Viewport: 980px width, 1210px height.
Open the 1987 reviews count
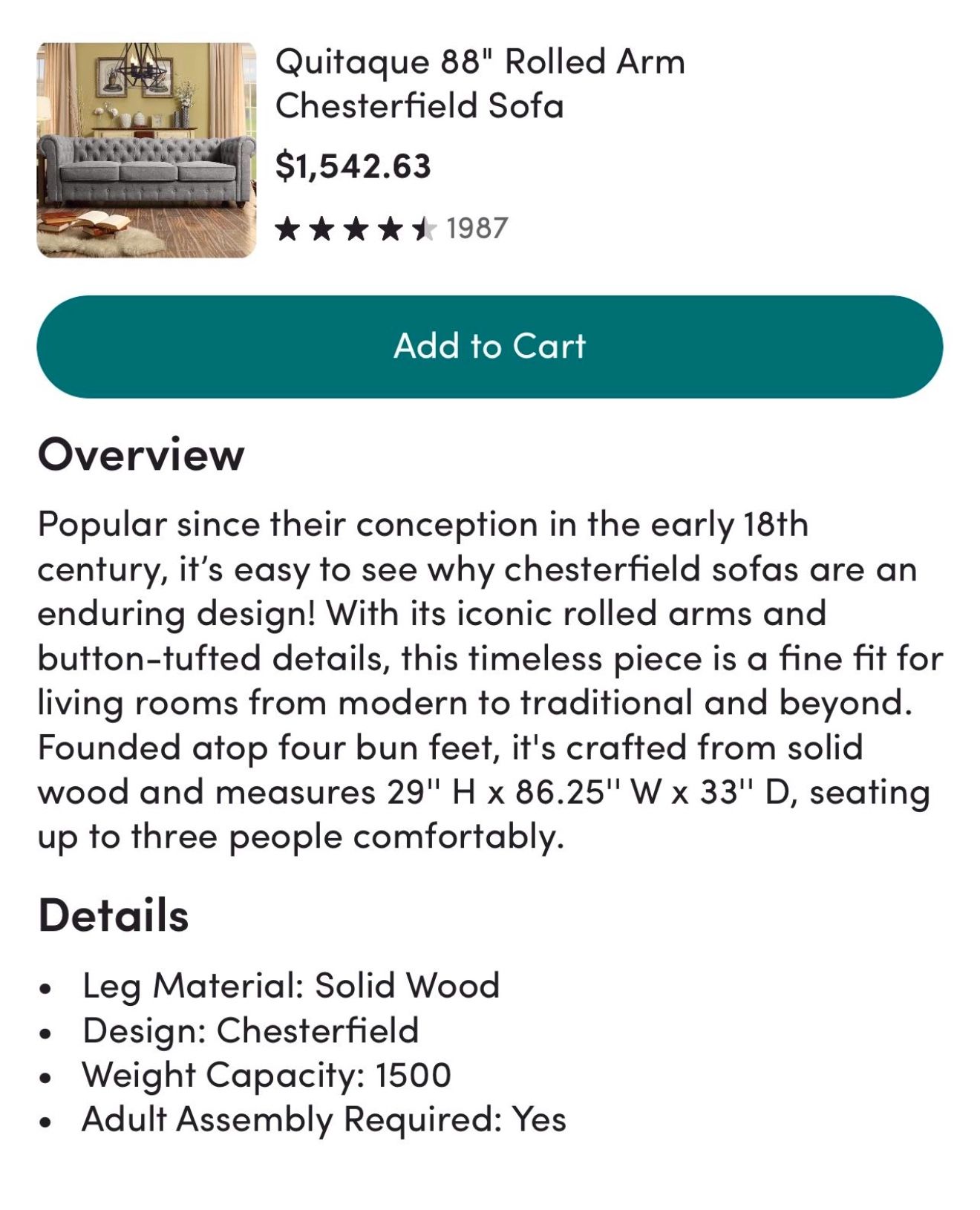coord(477,229)
